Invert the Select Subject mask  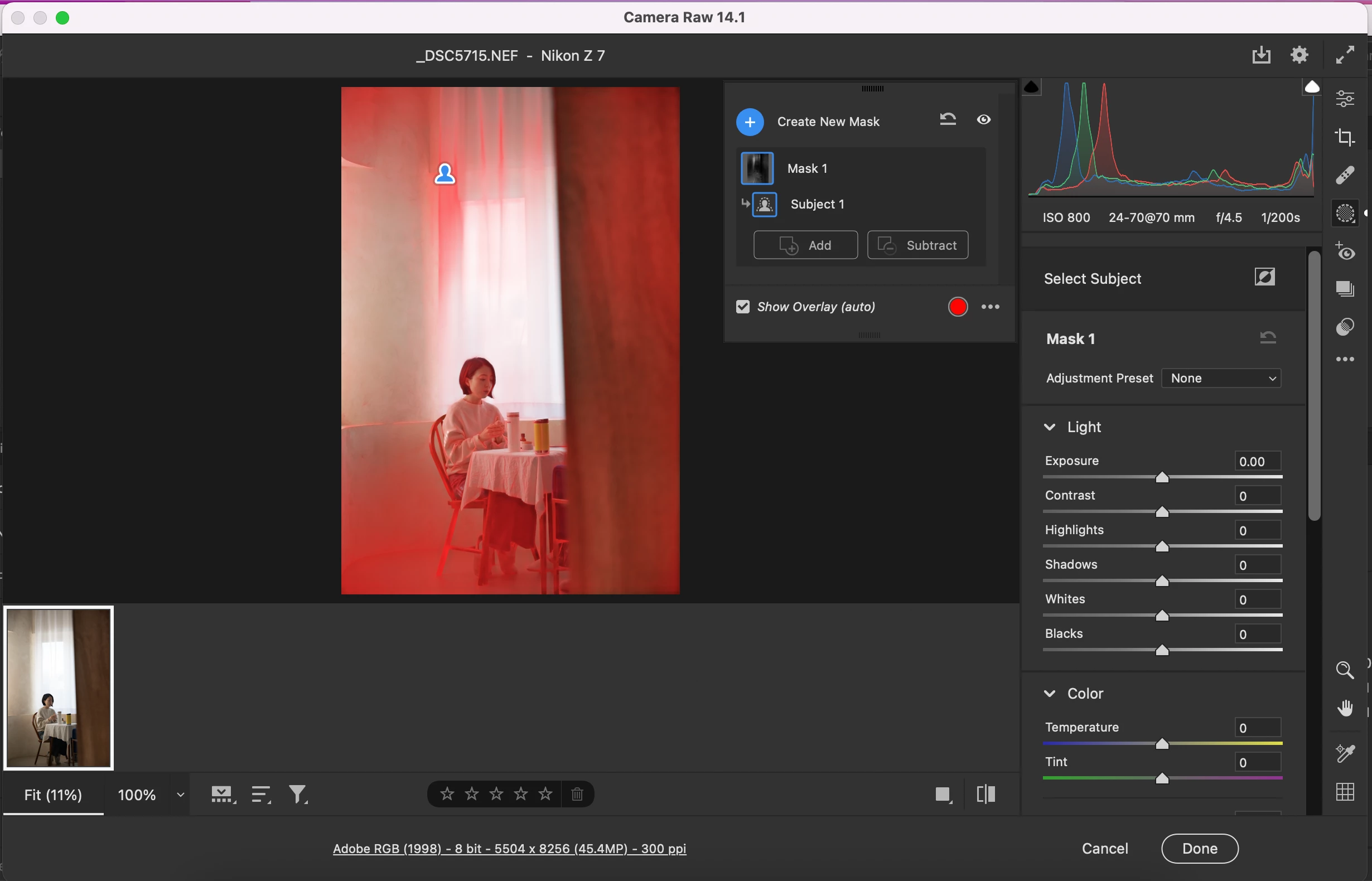tap(1265, 278)
